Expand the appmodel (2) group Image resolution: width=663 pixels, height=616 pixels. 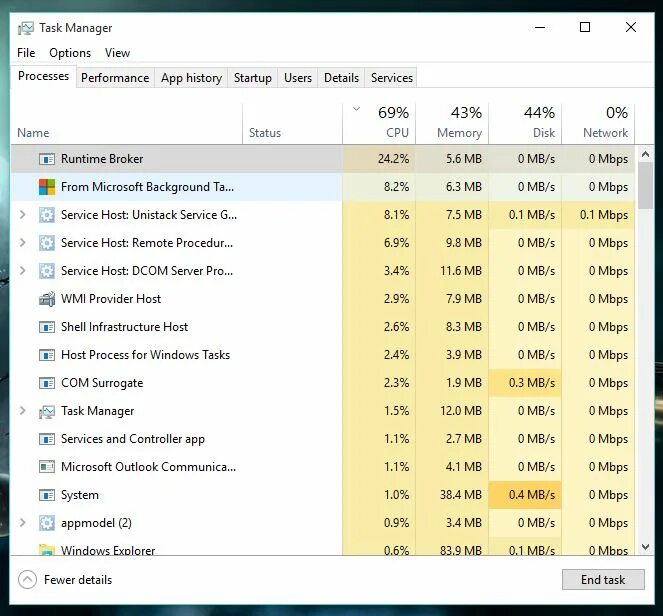pyautogui.click(x=23, y=523)
